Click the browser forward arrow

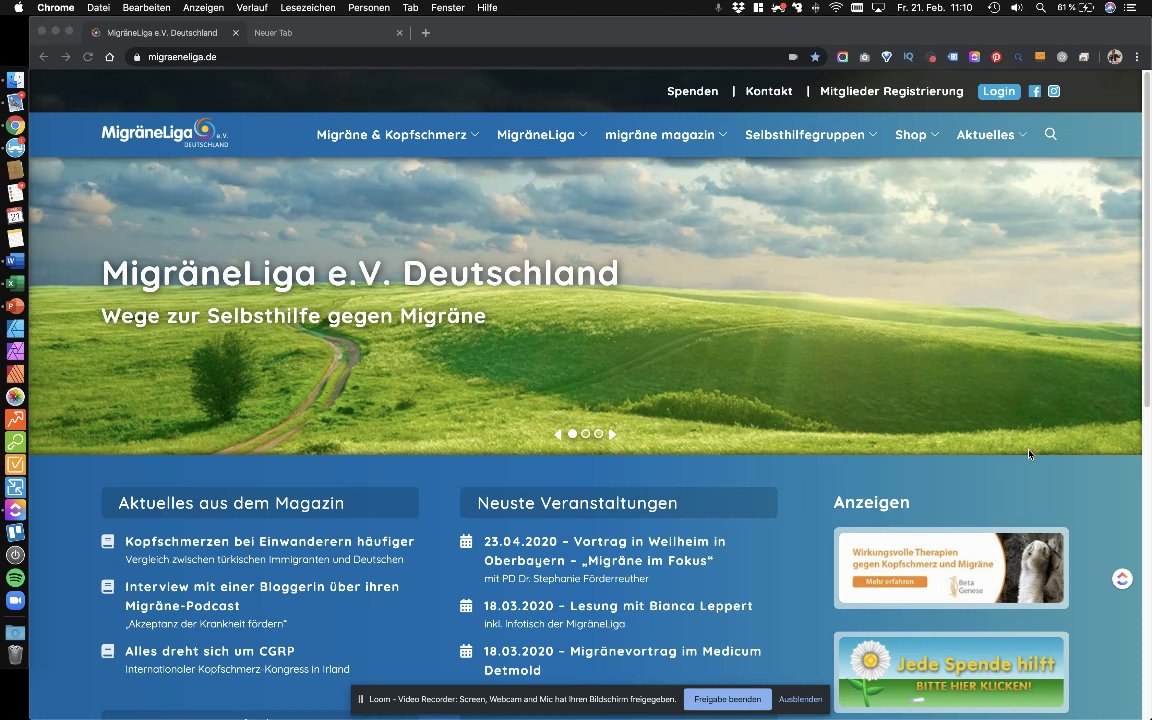pos(65,57)
